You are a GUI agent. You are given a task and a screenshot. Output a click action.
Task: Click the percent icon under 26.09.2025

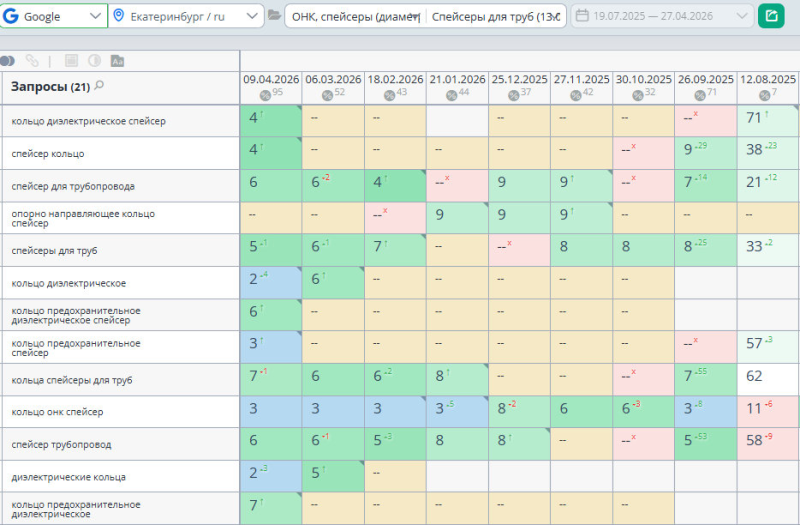(x=700, y=95)
